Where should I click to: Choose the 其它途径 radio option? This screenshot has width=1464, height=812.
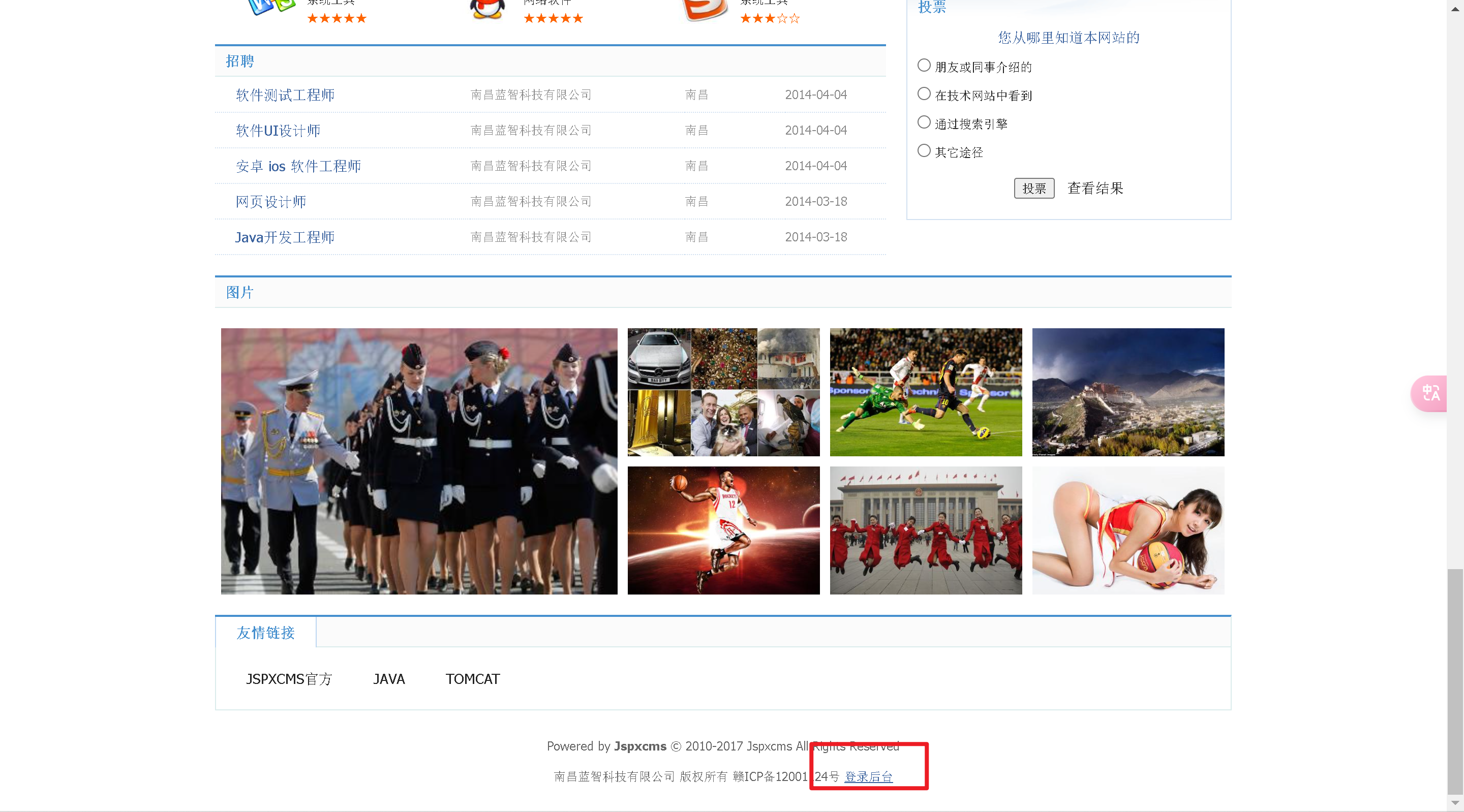[924, 151]
